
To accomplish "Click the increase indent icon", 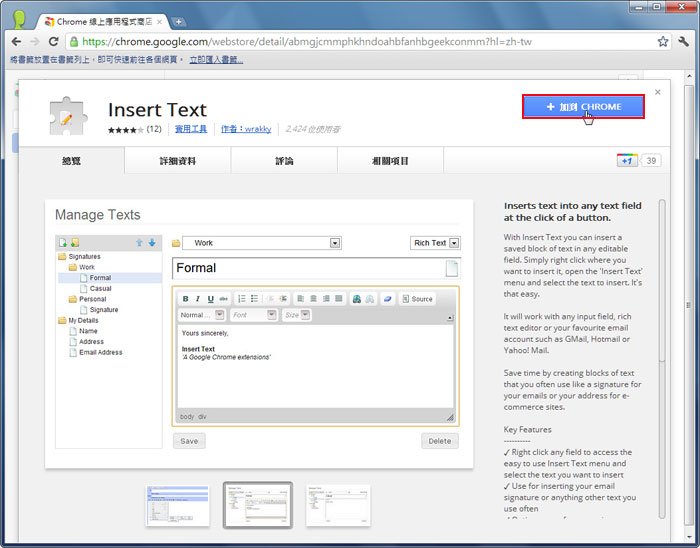I will click(283, 299).
